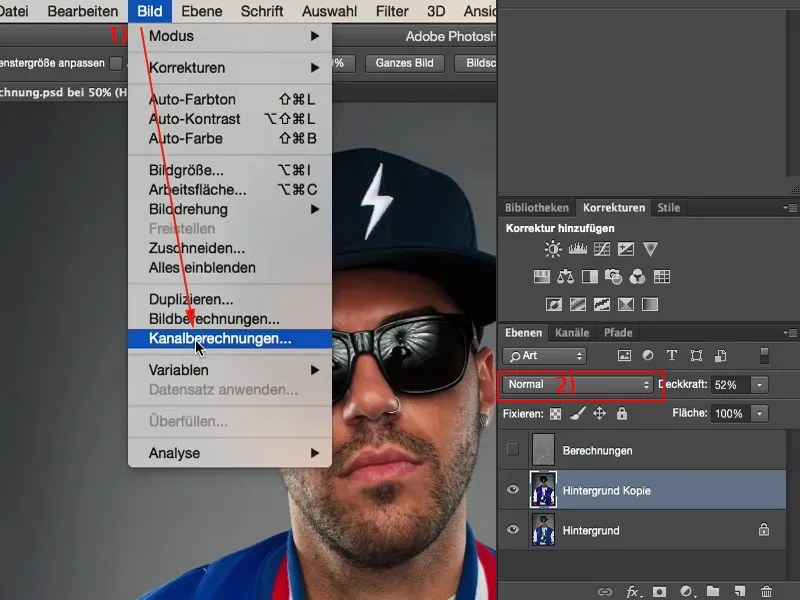Open the Deckkraft slider arrow
The height and width of the screenshot is (600, 800).
(759, 385)
